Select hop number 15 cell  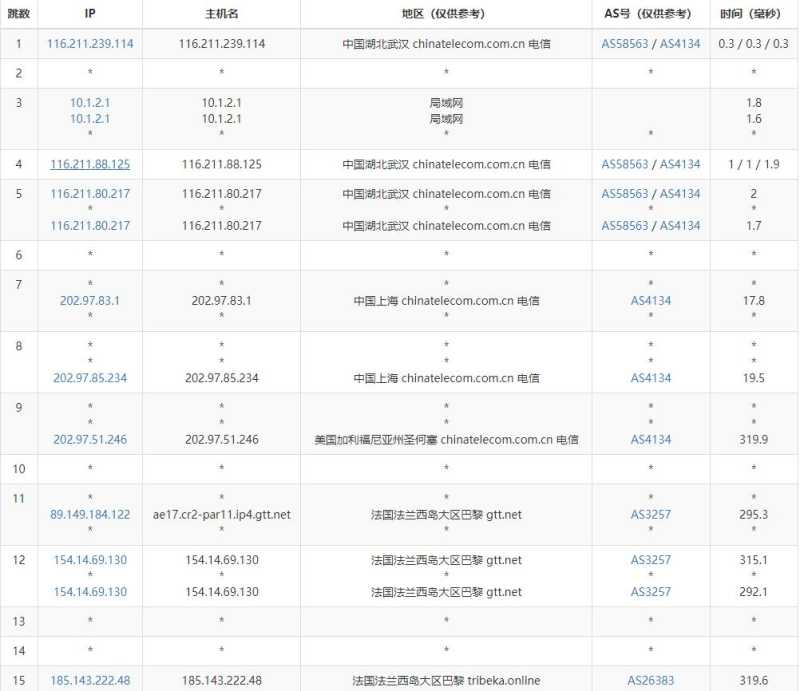(19, 680)
